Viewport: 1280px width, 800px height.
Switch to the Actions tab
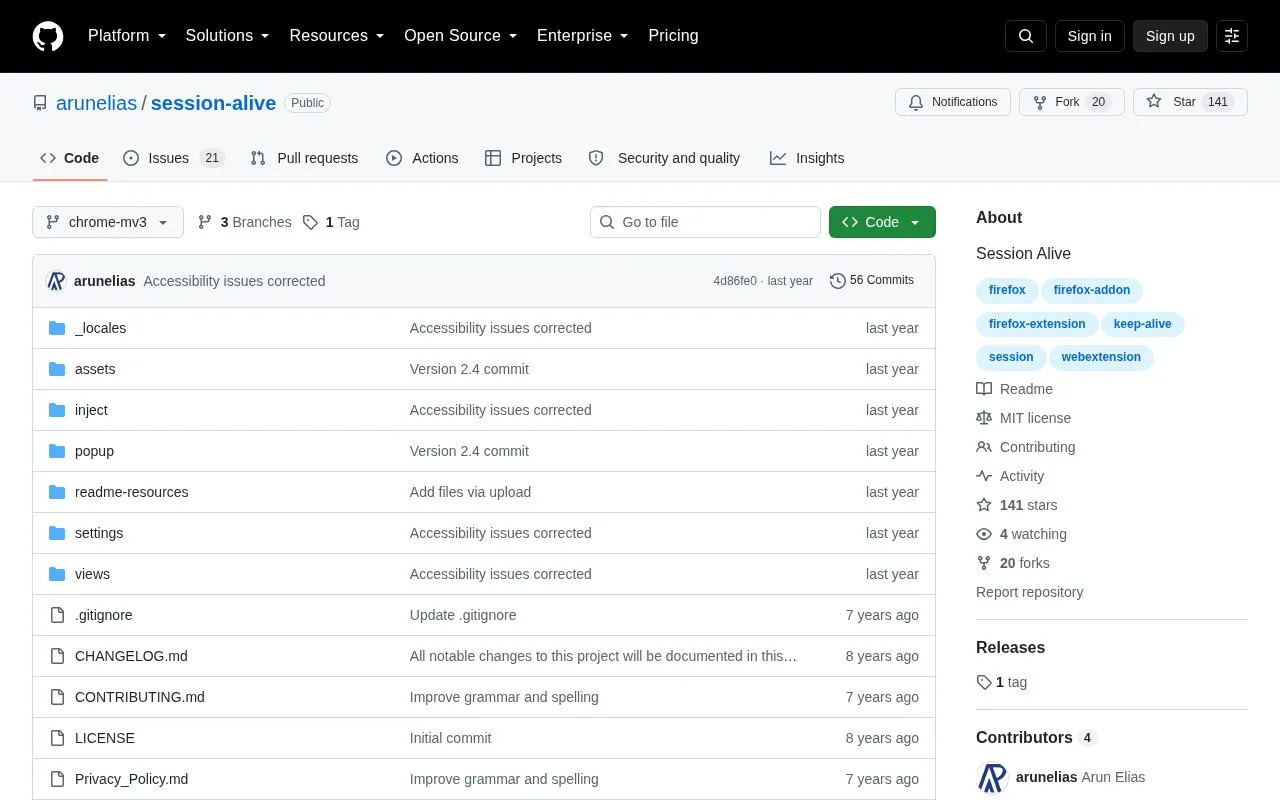[422, 158]
